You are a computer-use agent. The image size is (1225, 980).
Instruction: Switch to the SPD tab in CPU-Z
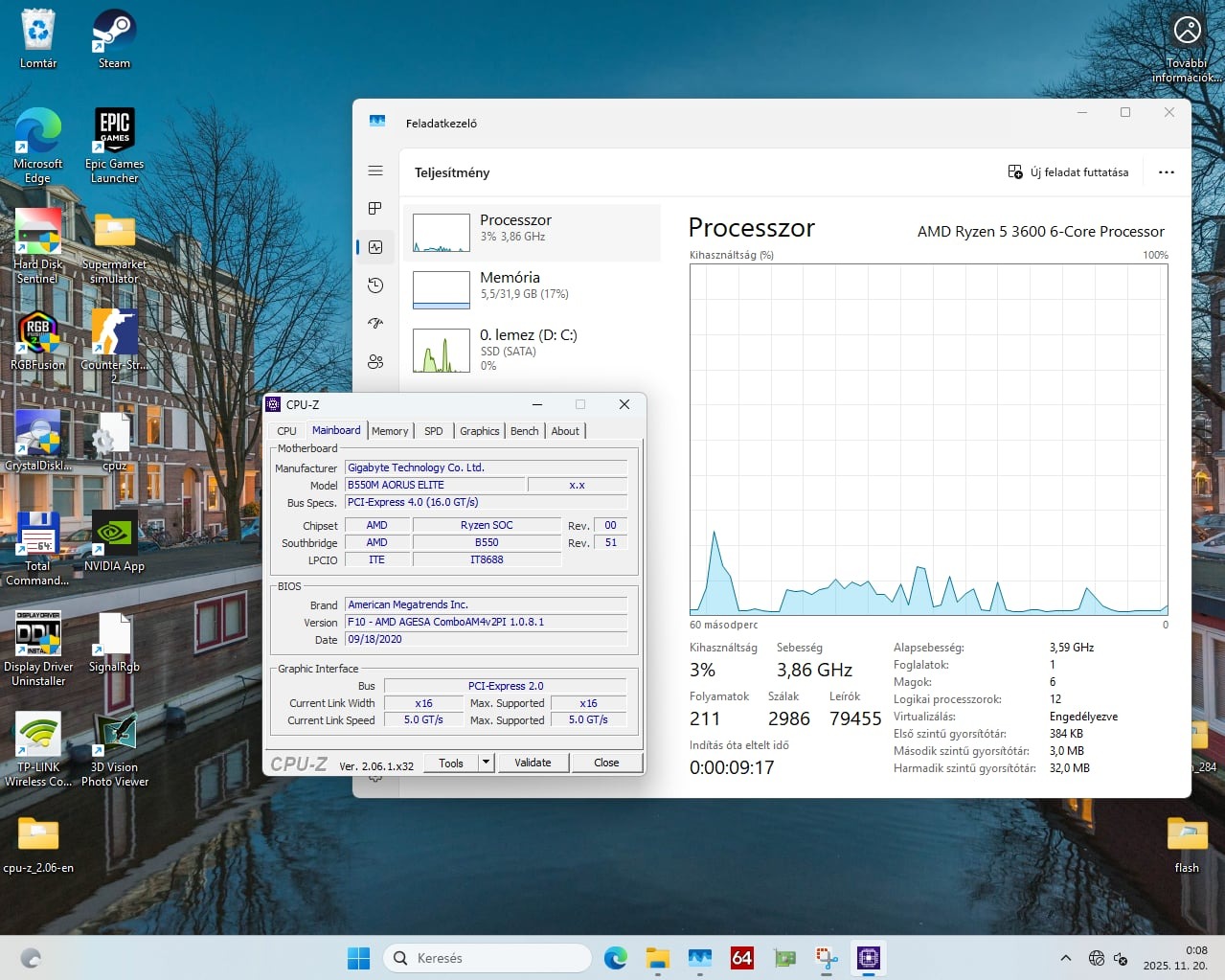(434, 431)
